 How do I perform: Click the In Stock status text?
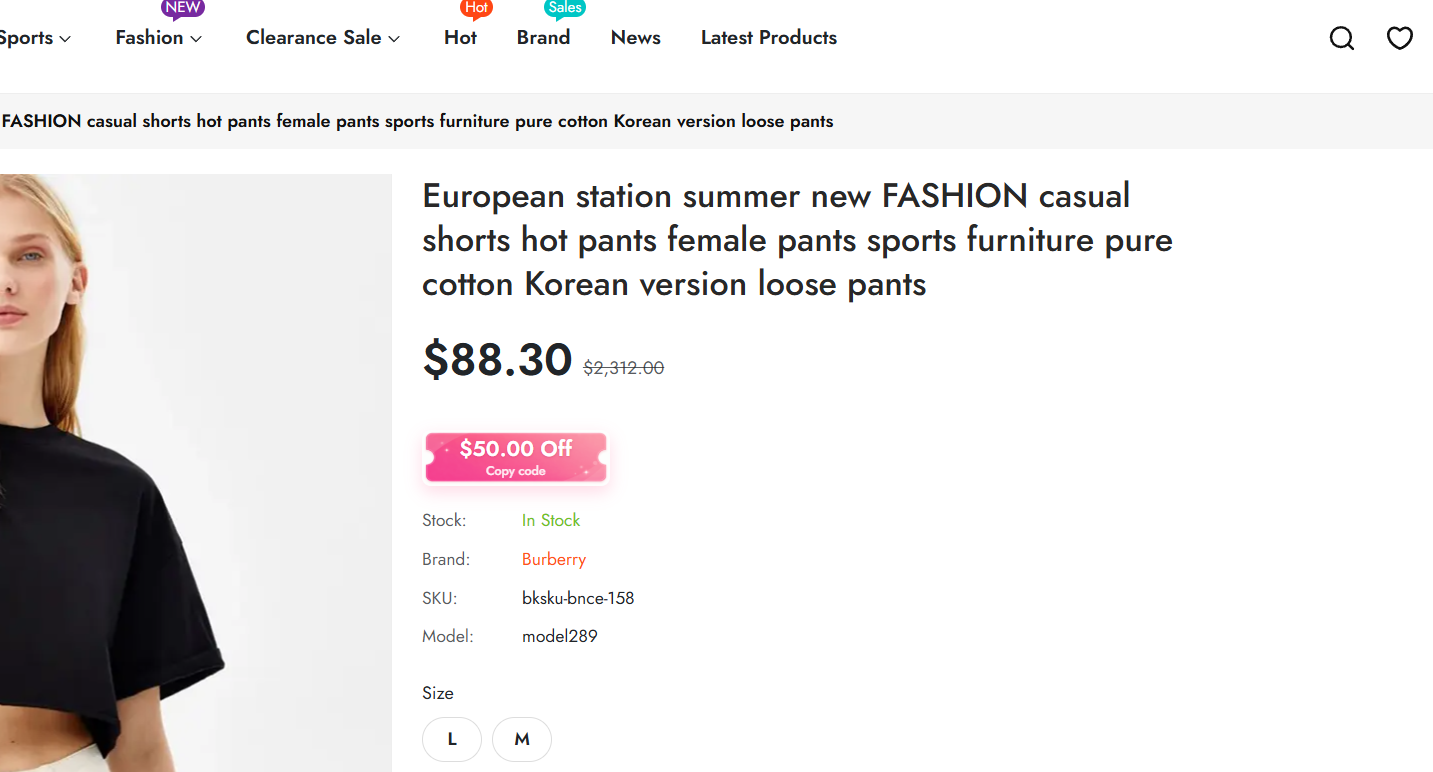551,520
